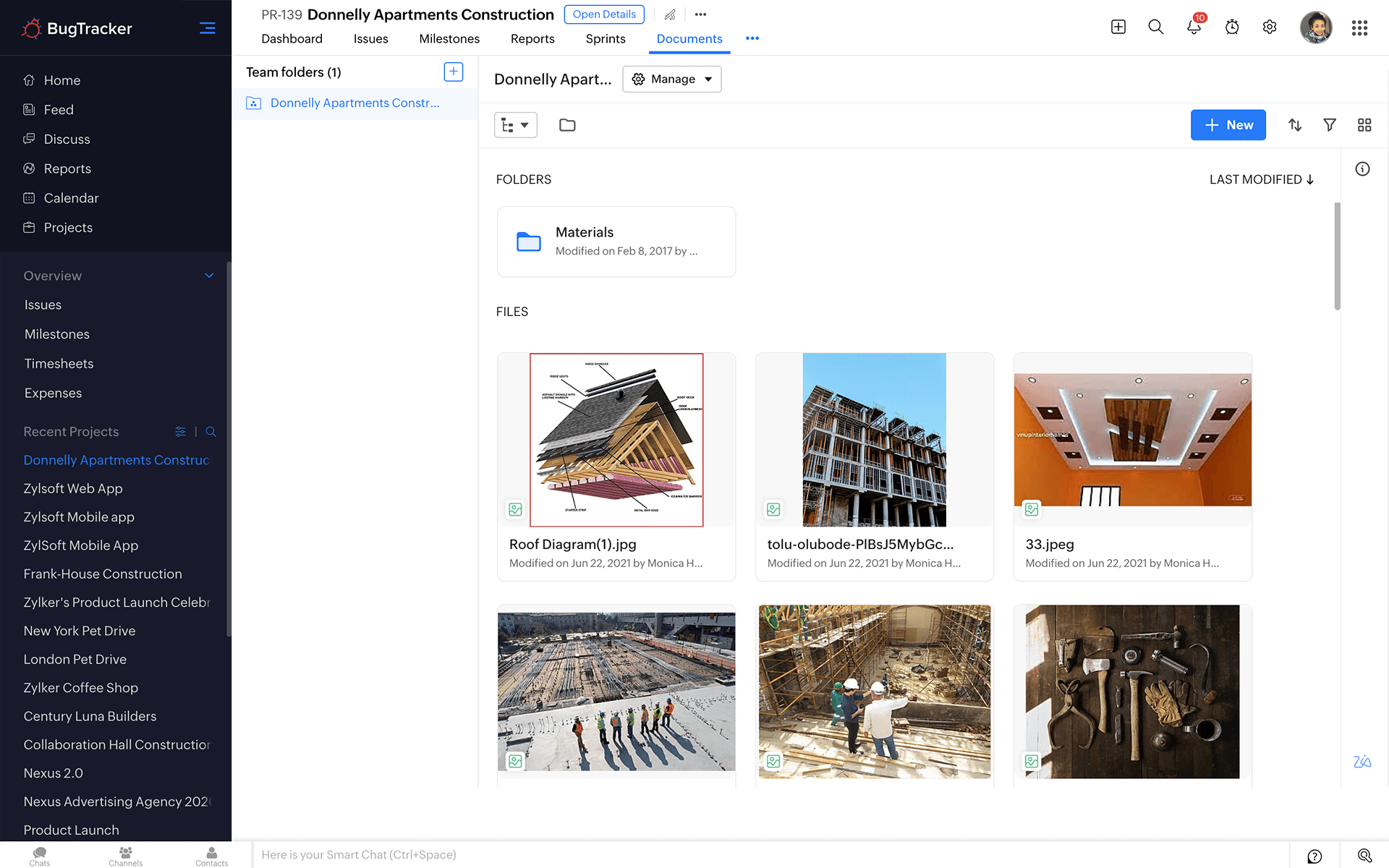Open more tabs ellipsis after Documents
1389x868 pixels.
752,38
